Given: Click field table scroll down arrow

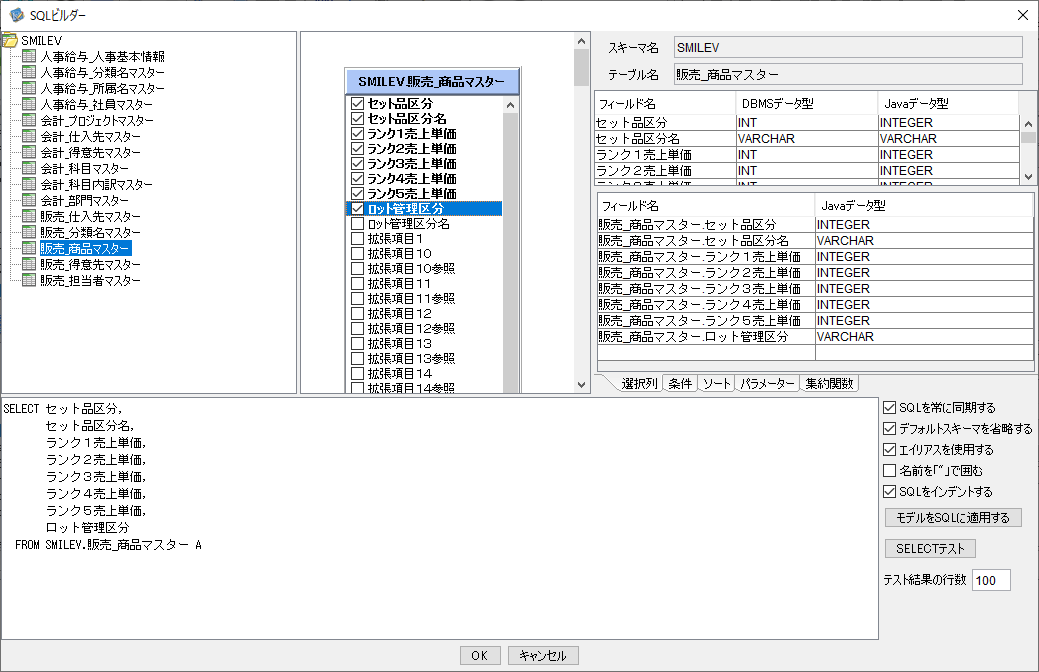Looking at the screenshot, I should pos(1028,176).
